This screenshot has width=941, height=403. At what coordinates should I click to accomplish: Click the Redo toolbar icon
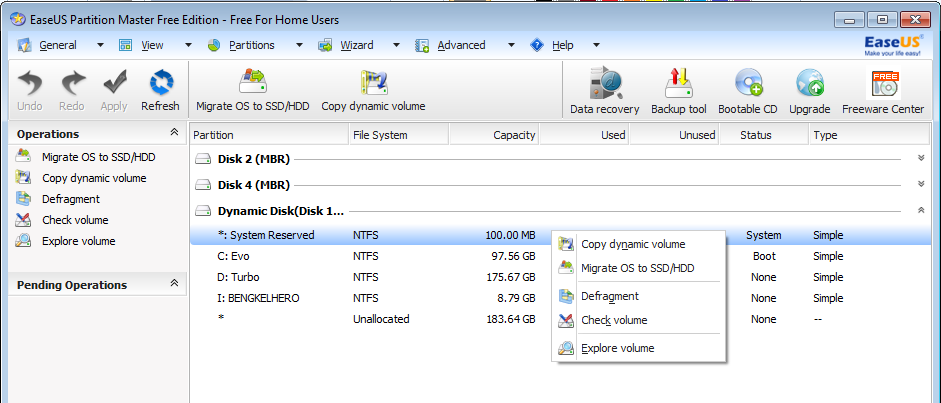(x=72, y=83)
